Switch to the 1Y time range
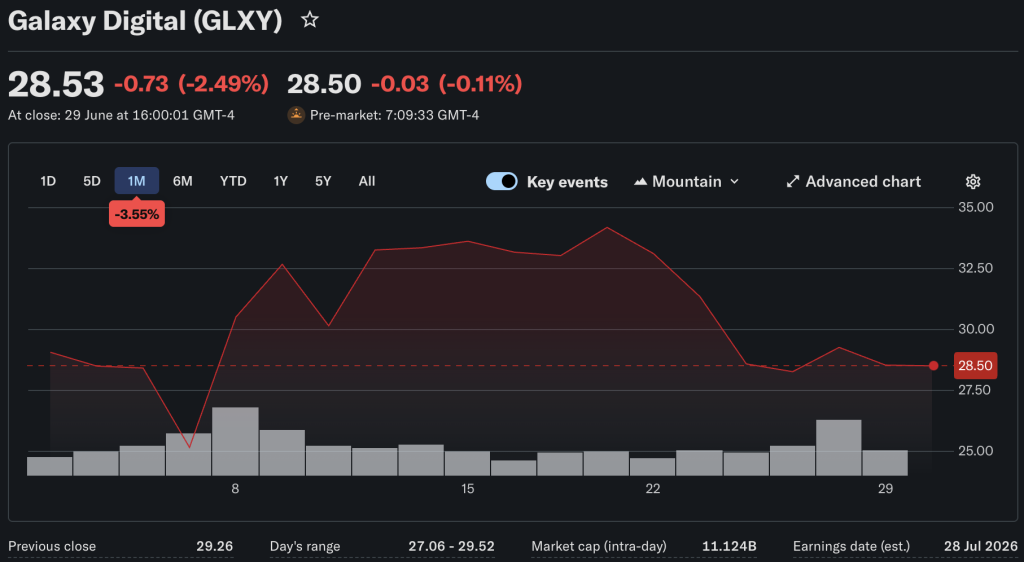Screen dimensions: 1024x562 click(x=280, y=181)
